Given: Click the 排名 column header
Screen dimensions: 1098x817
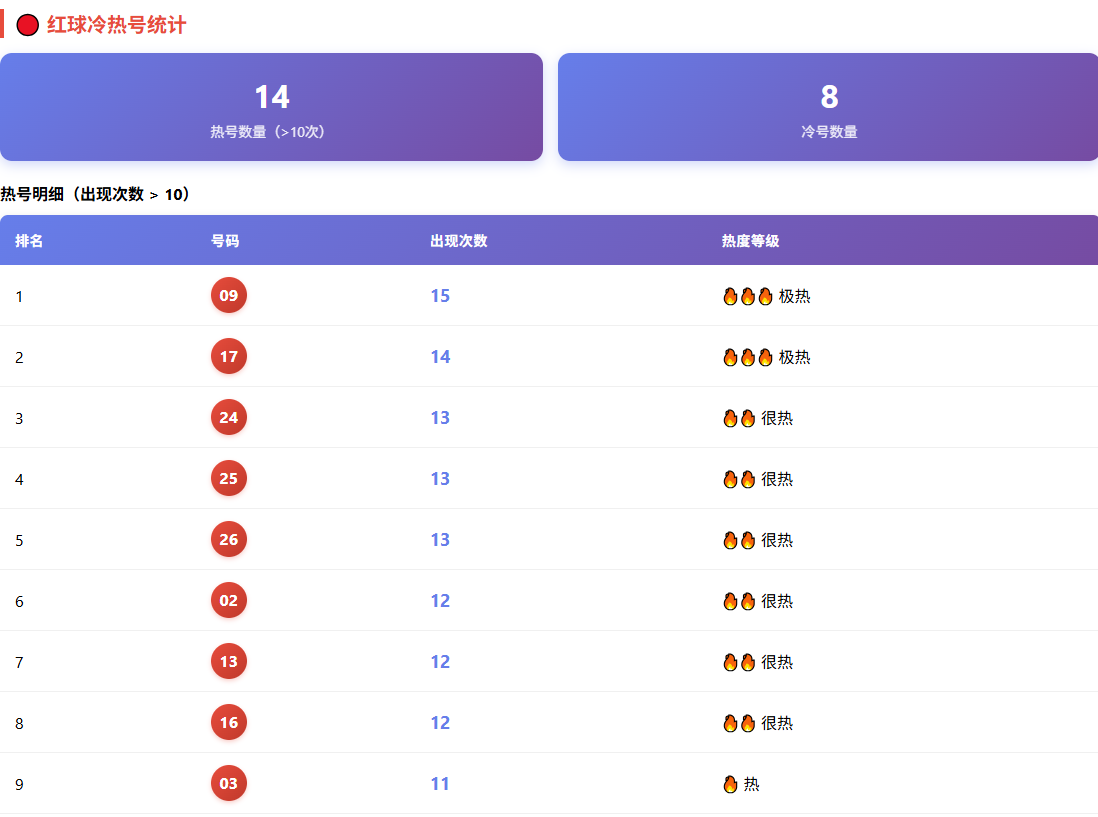Looking at the screenshot, I should point(29,241).
